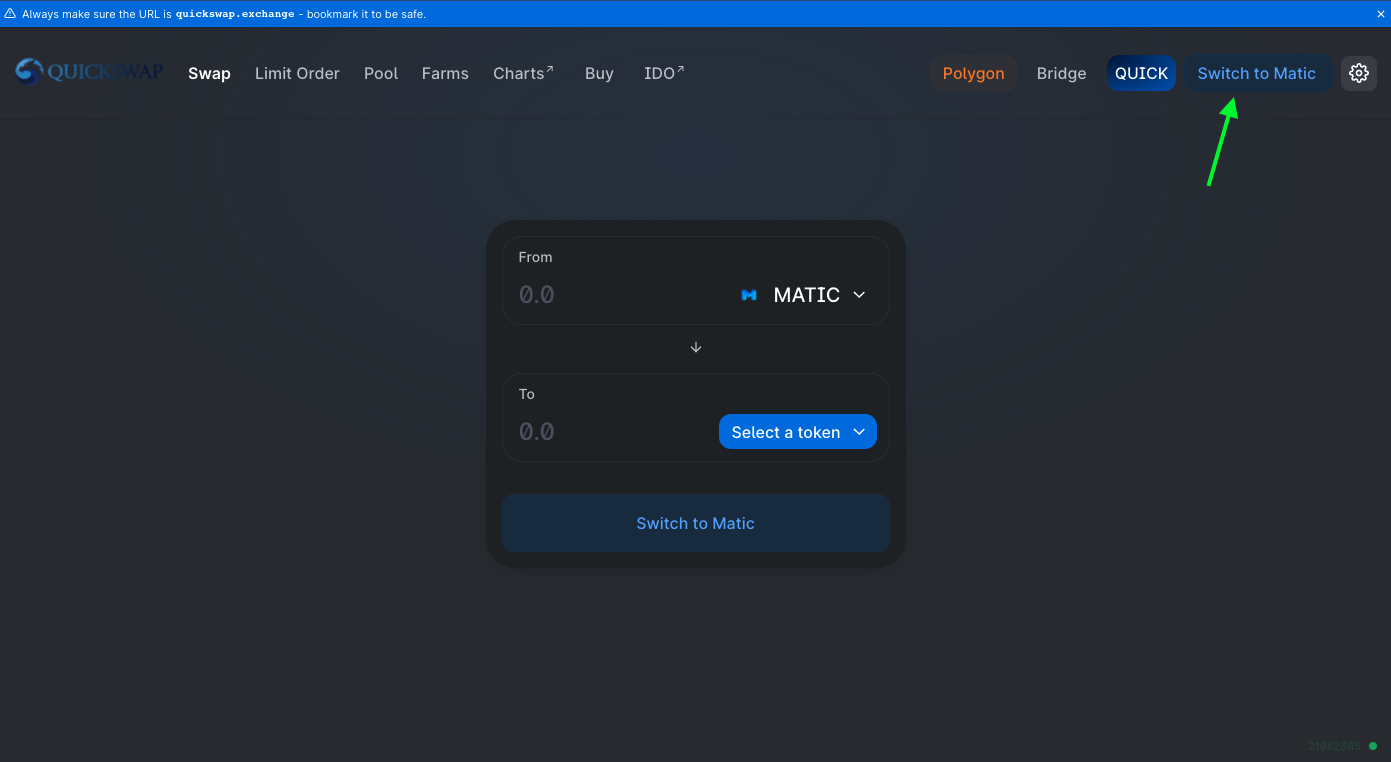Image resolution: width=1391 pixels, height=762 pixels.
Task: Click the green network status dot
Action: (1373, 746)
